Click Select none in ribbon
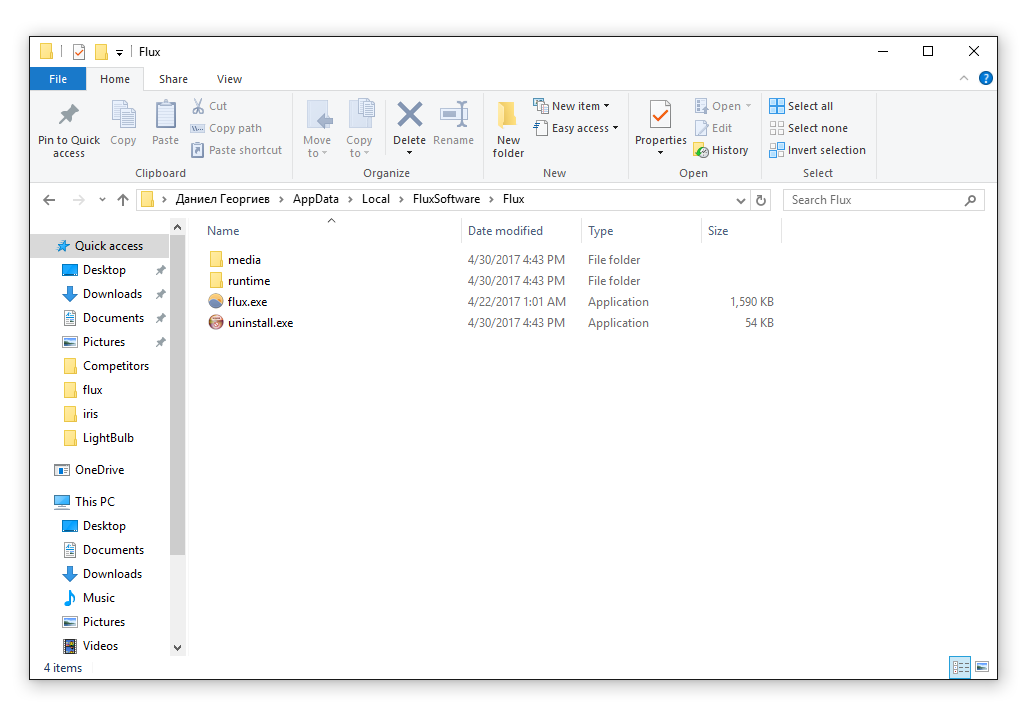Image resolution: width=1027 pixels, height=713 pixels. point(809,128)
